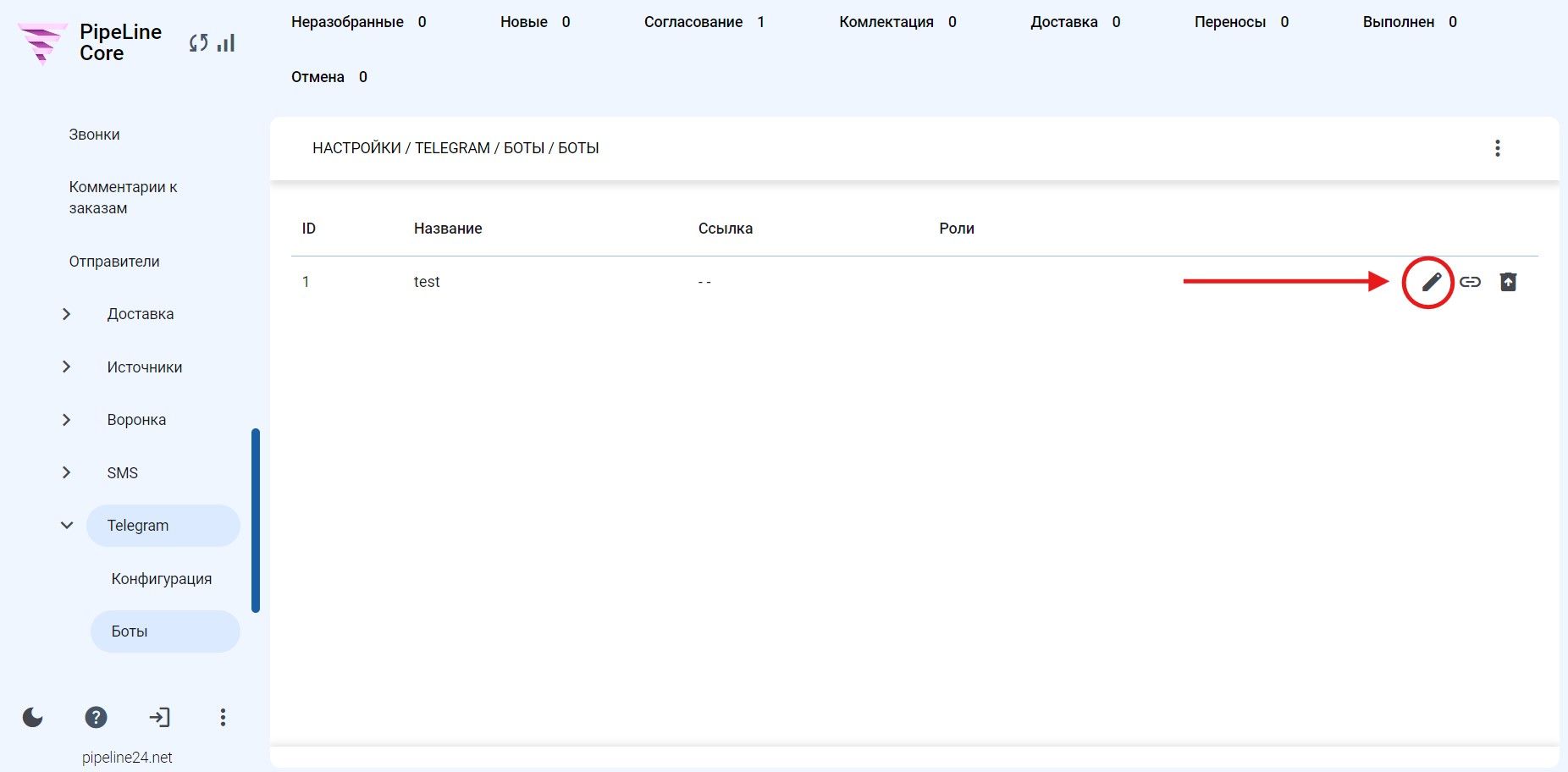Click the Название column header
The image size is (1568, 772).
click(x=448, y=229)
